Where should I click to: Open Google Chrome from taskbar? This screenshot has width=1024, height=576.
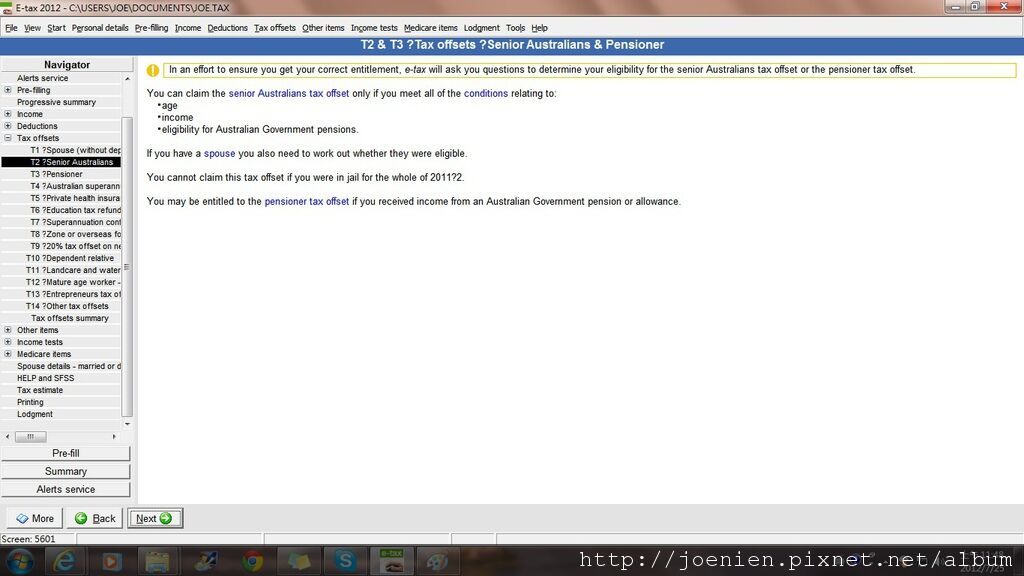[x=253, y=561]
